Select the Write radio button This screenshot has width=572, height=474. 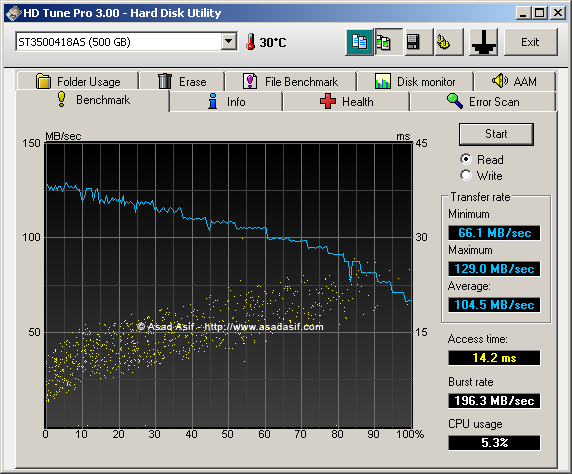click(466, 175)
